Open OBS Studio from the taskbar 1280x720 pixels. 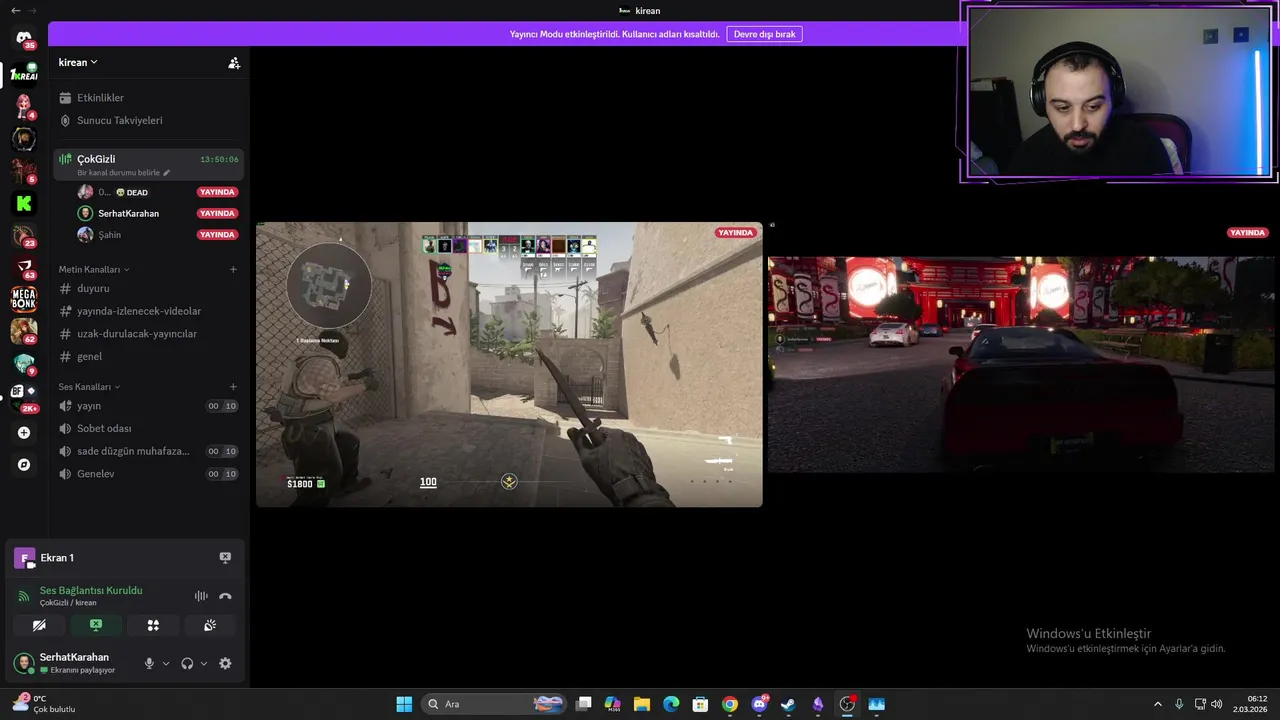[847, 704]
